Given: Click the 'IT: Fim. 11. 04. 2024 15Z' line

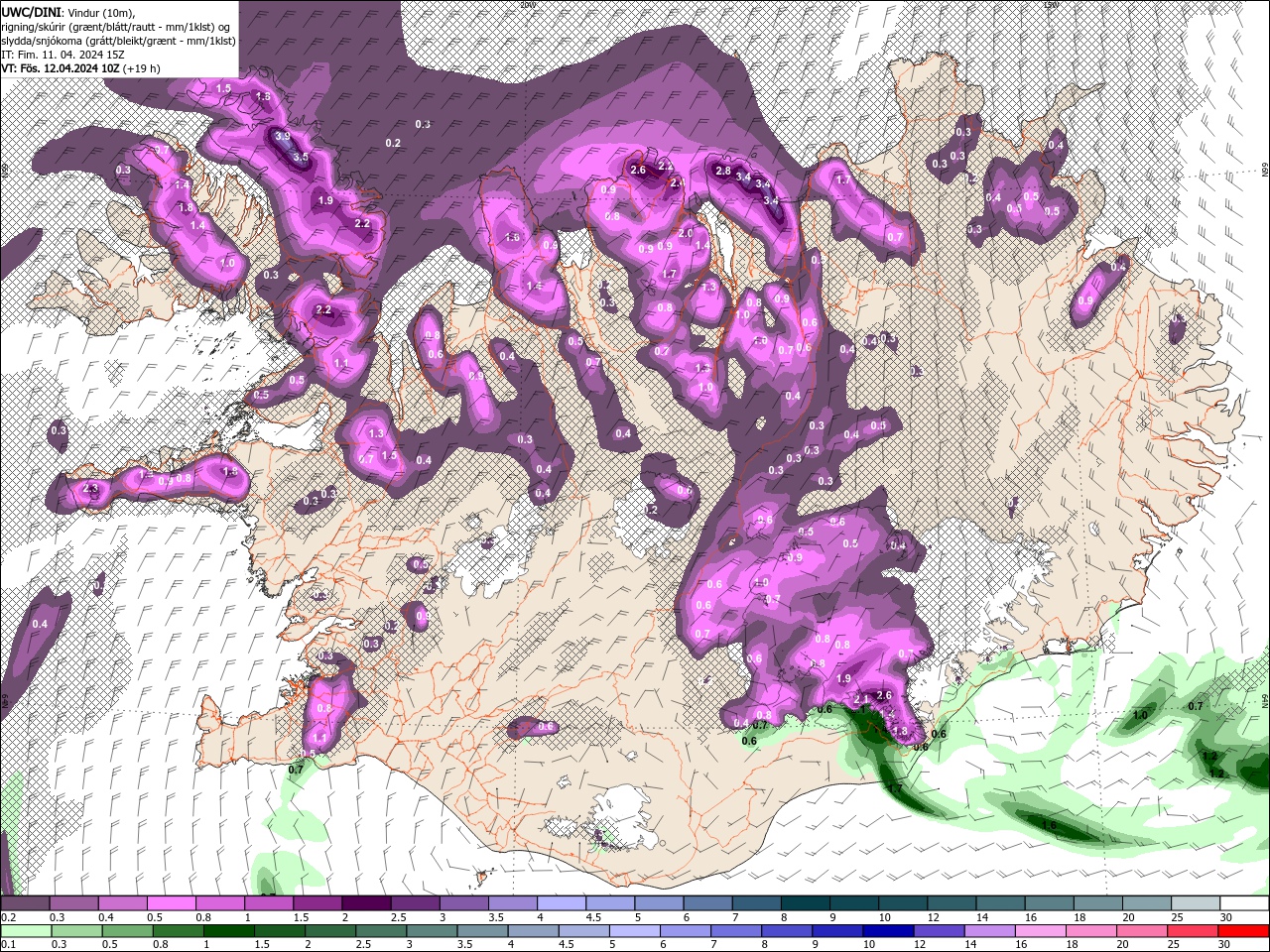Looking at the screenshot, I should click(63, 55).
